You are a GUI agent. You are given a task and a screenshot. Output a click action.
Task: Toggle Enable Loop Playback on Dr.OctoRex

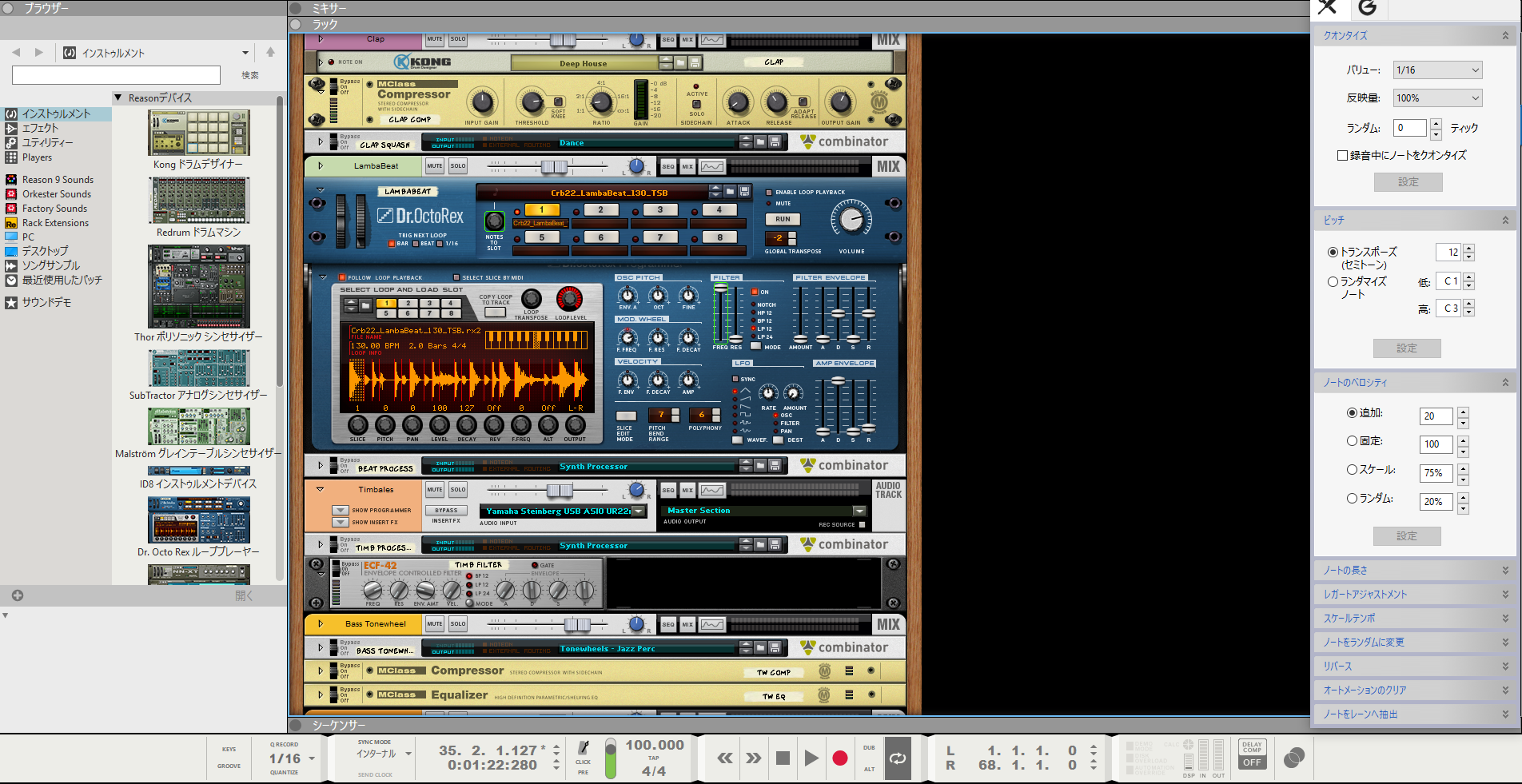[769, 192]
